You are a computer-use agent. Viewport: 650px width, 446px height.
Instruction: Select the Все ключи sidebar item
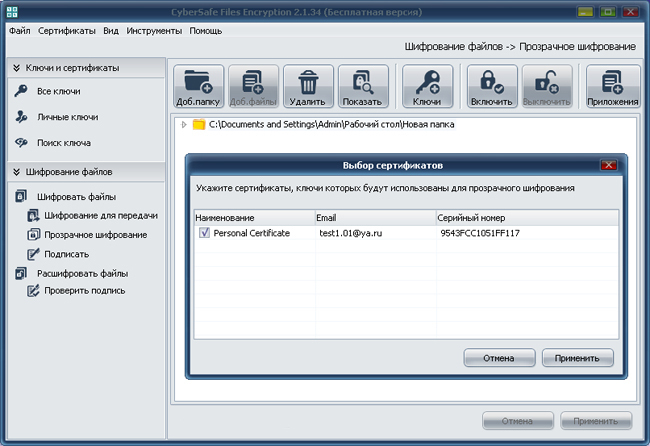pos(59,91)
